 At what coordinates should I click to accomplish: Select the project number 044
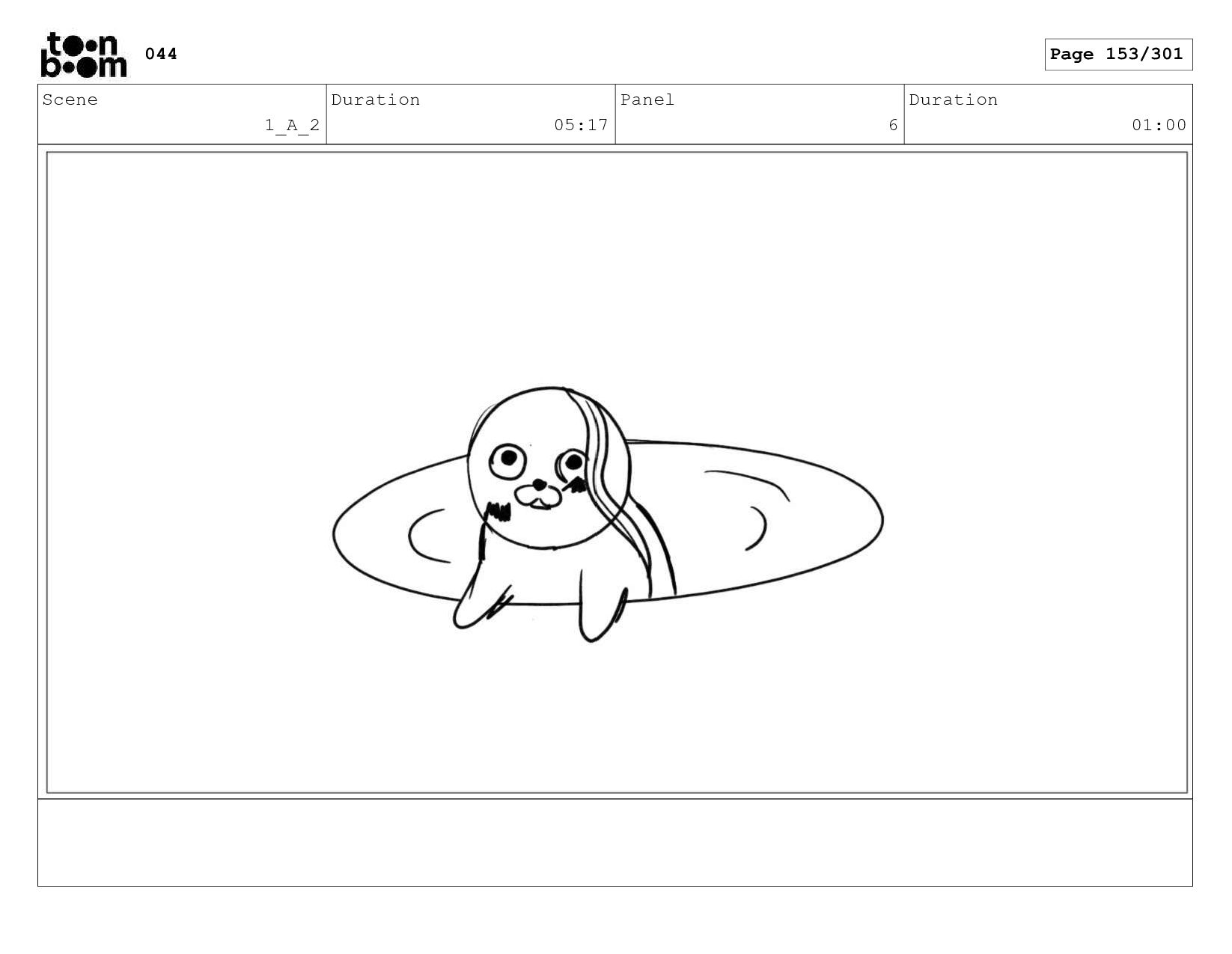coord(161,54)
